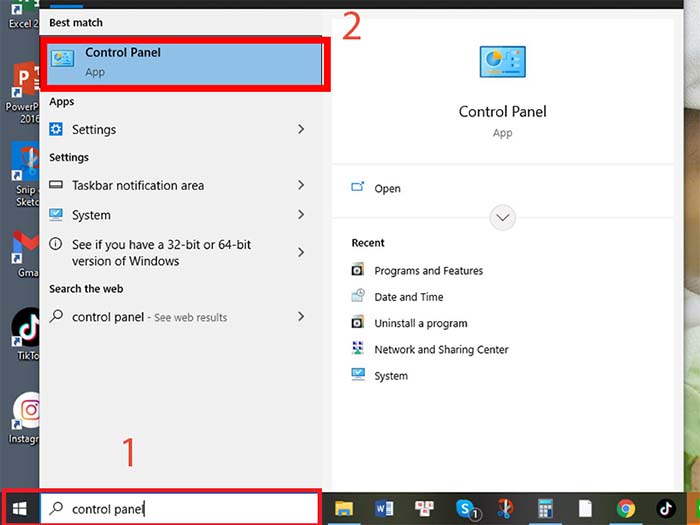Click the recent System monitor icon
The width and height of the screenshot is (700, 525).
click(358, 374)
